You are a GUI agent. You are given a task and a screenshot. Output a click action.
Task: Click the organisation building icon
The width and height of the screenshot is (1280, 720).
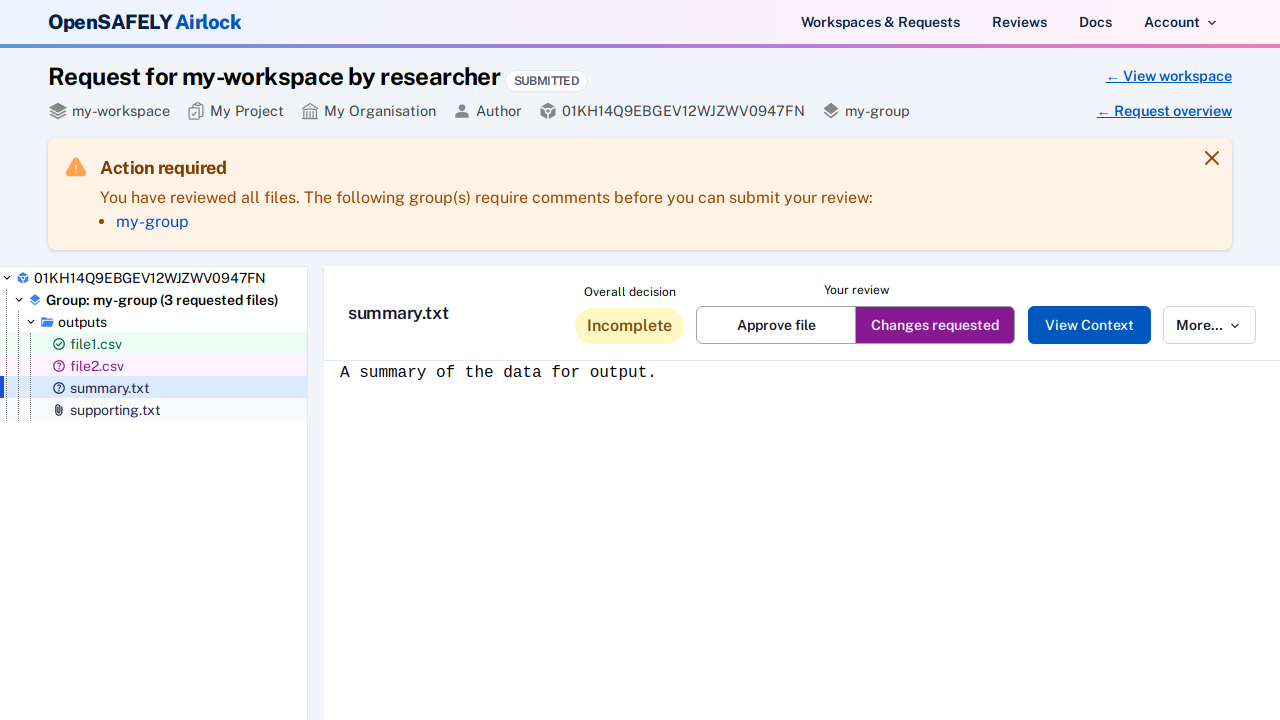tap(309, 111)
